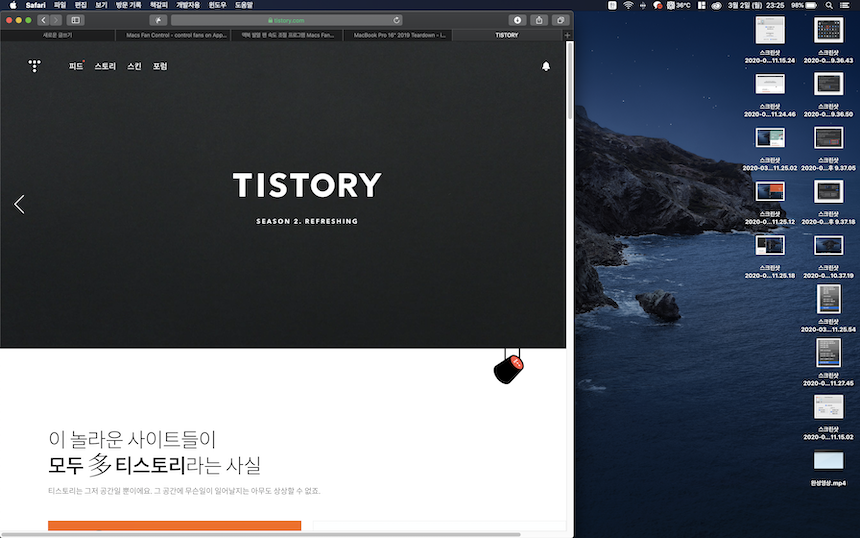Select desktop screenshot file ending 11.15.02

(828, 417)
